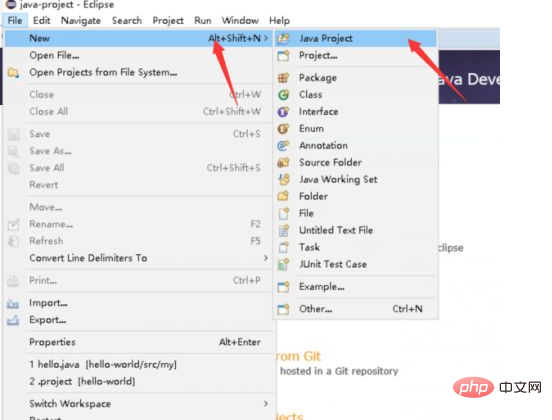Click the Annotation icon
Viewport: 552px width, 420px height.
point(283,145)
